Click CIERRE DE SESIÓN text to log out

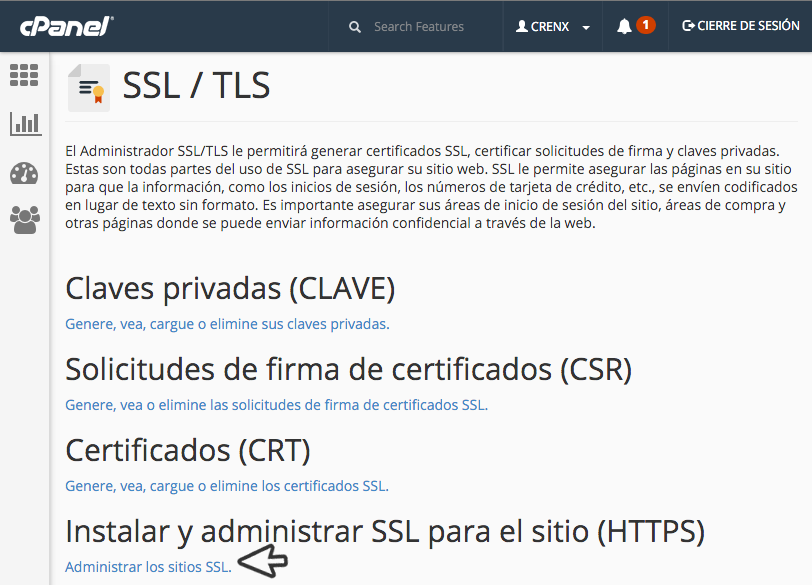(x=749, y=26)
